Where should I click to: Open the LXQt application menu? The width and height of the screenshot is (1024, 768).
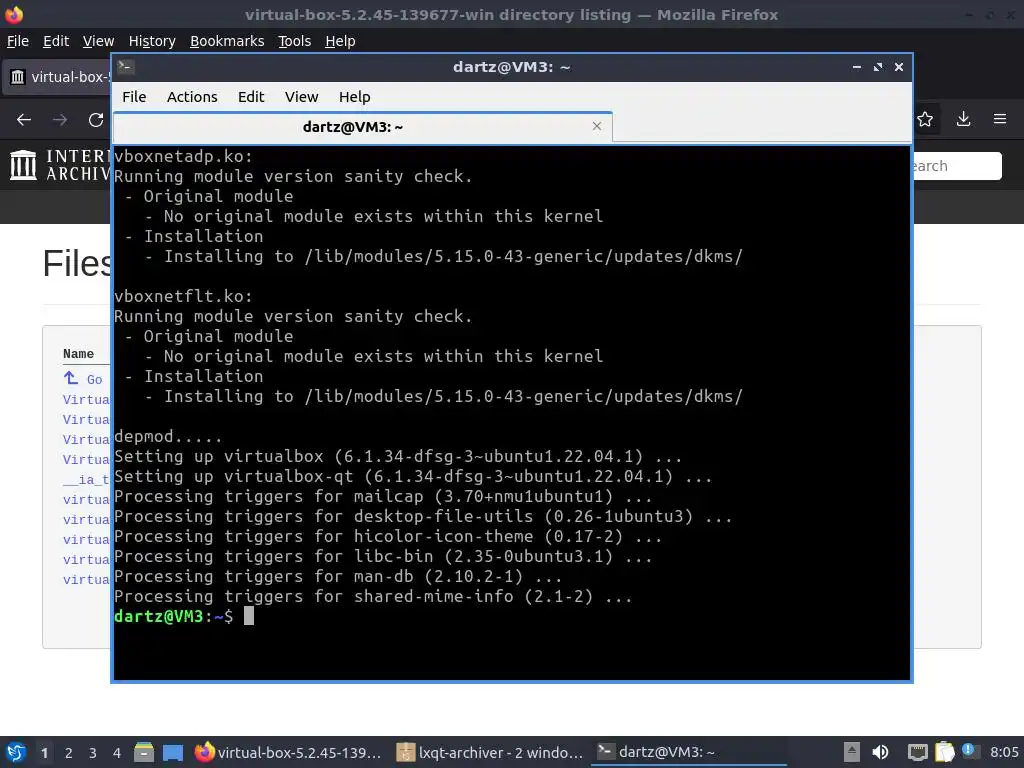click(16, 752)
